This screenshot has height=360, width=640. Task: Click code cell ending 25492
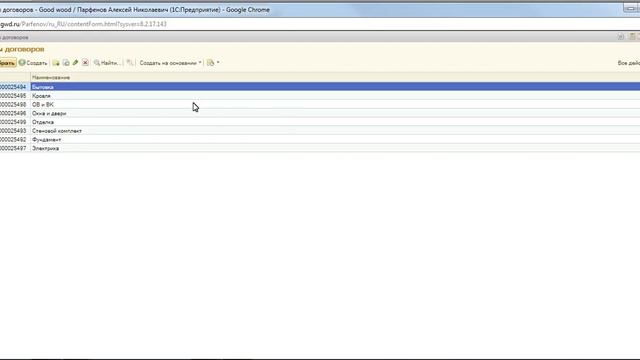(x=15, y=140)
